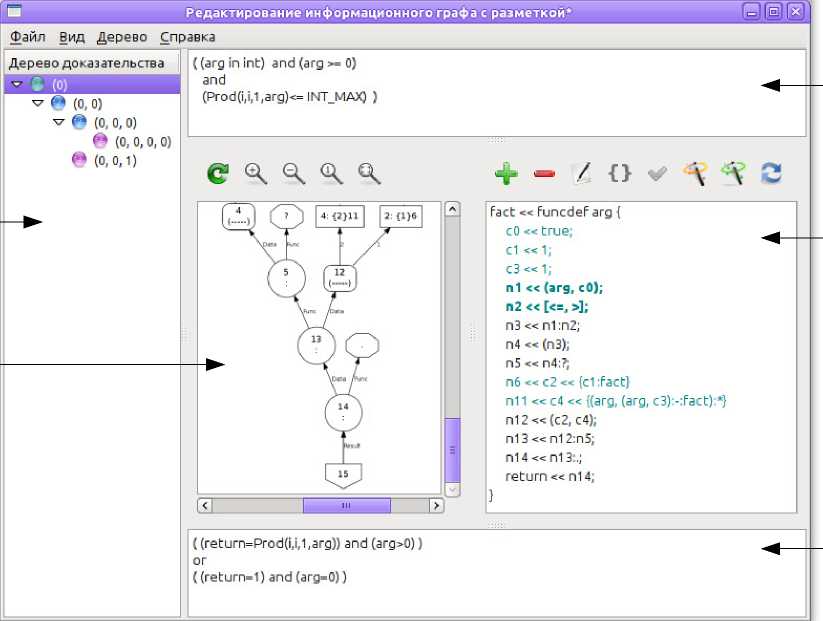Image resolution: width=823 pixels, height=621 pixels.
Task: Click the pencil edit icon
Action: click(x=581, y=174)
